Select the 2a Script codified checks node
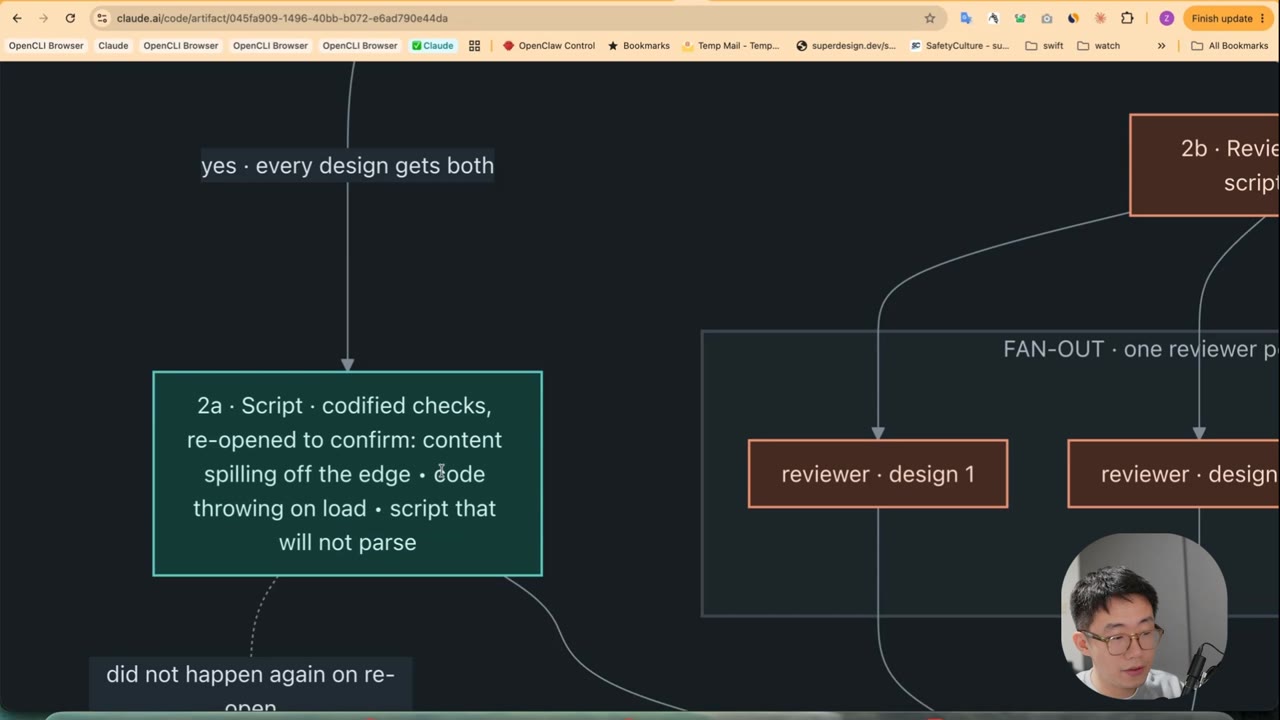Screen dimensions: 1280x720 [347, 474]
